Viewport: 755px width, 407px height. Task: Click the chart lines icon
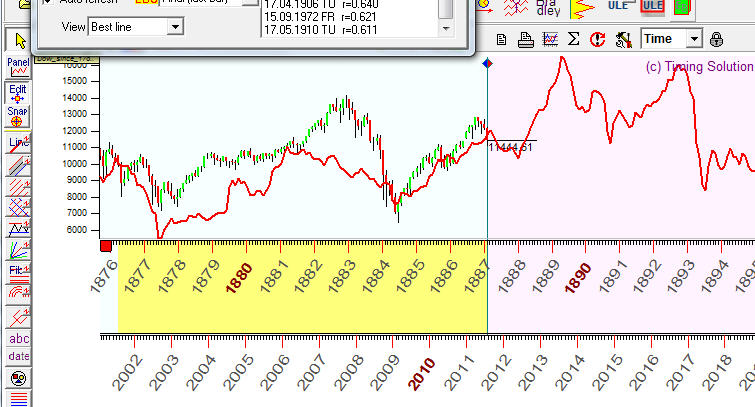pos(550,39)
